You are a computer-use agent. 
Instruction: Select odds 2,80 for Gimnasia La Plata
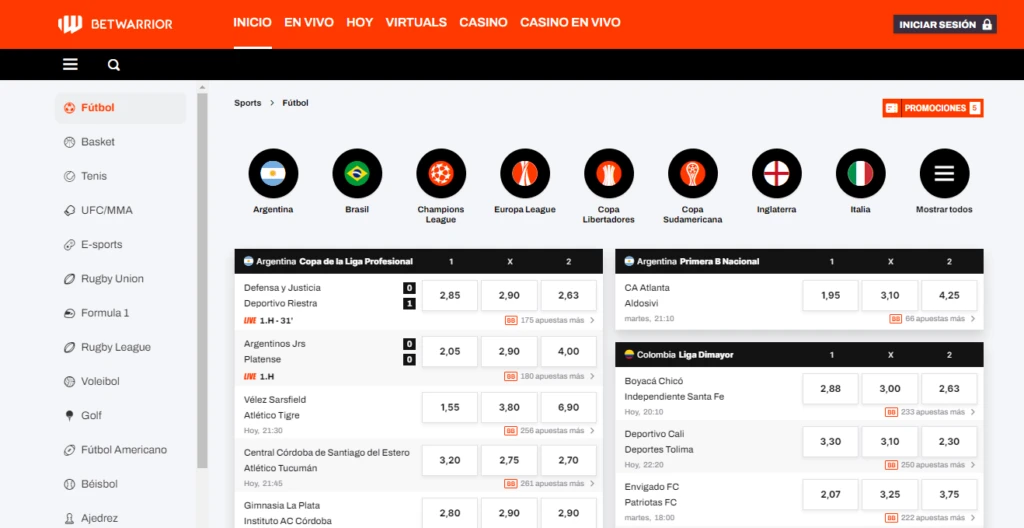point(450,513)
